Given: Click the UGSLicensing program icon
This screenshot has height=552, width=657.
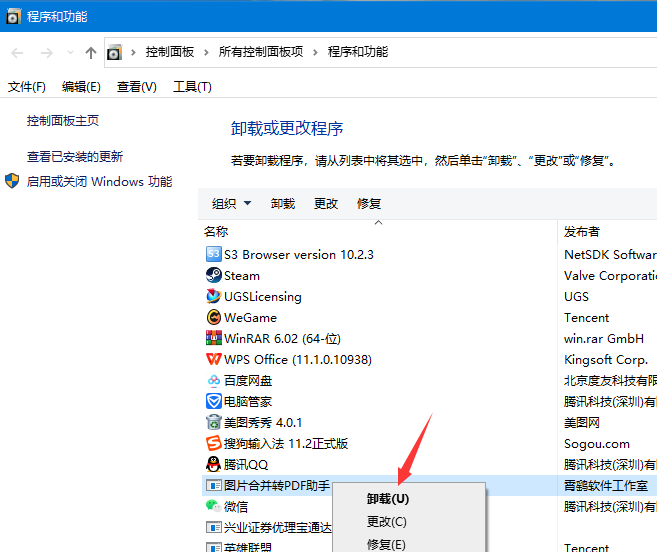Looking at the screenshot, I should coord(214,296).
